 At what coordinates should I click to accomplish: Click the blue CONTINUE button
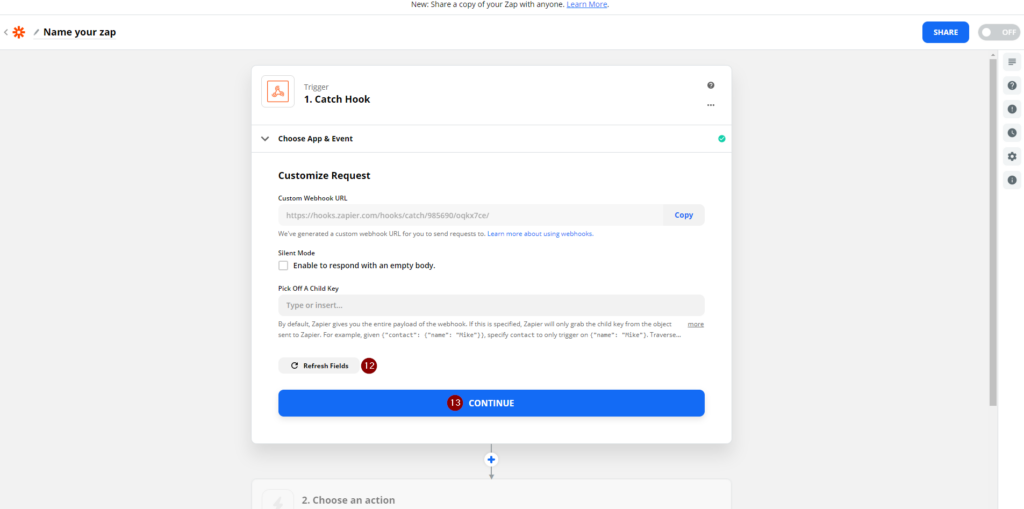pyautogui.click(x=491, y=403)
